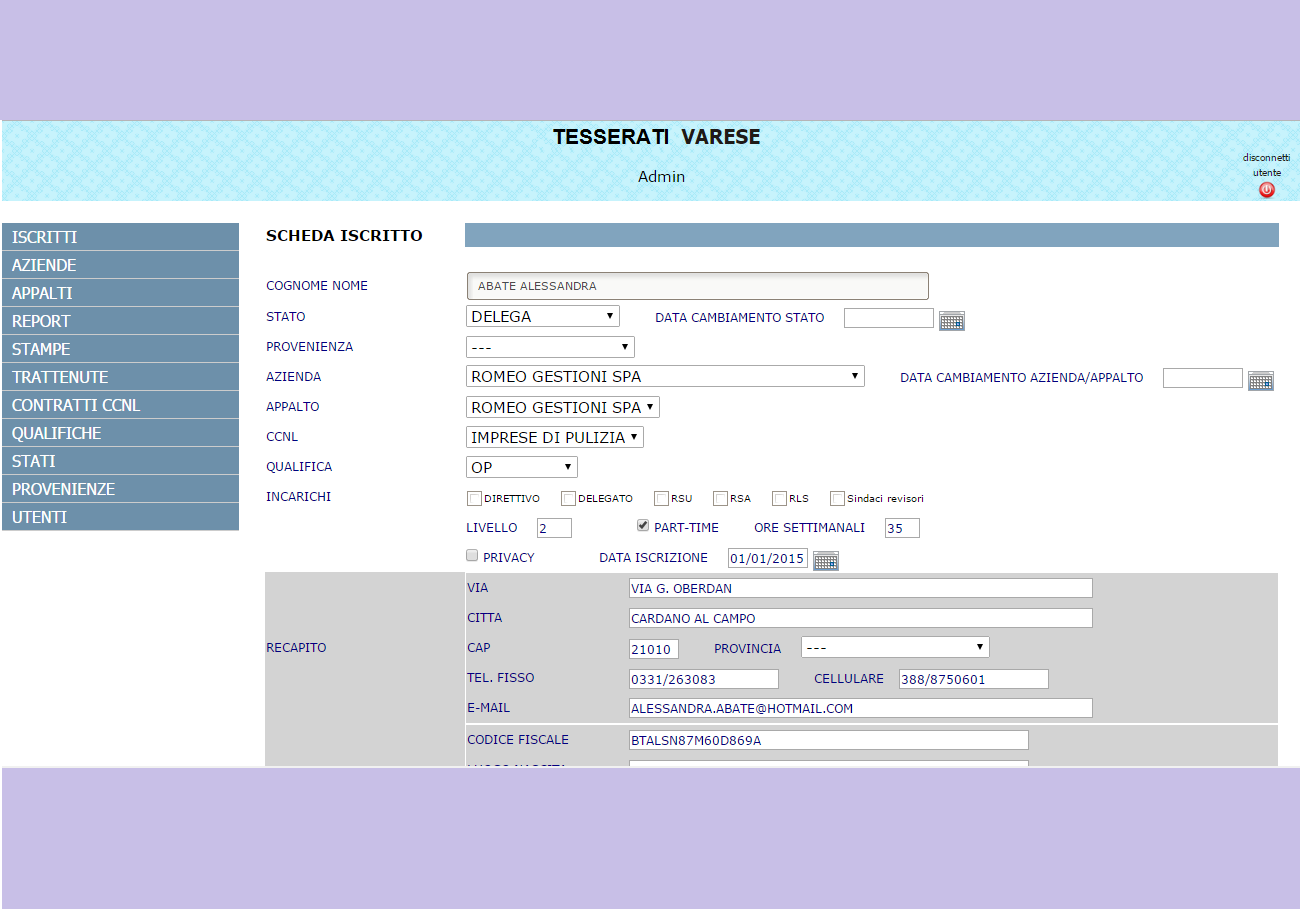Open the STATO dropdown showing DELEGA
Screen dimensions: 1300x909
543,316
